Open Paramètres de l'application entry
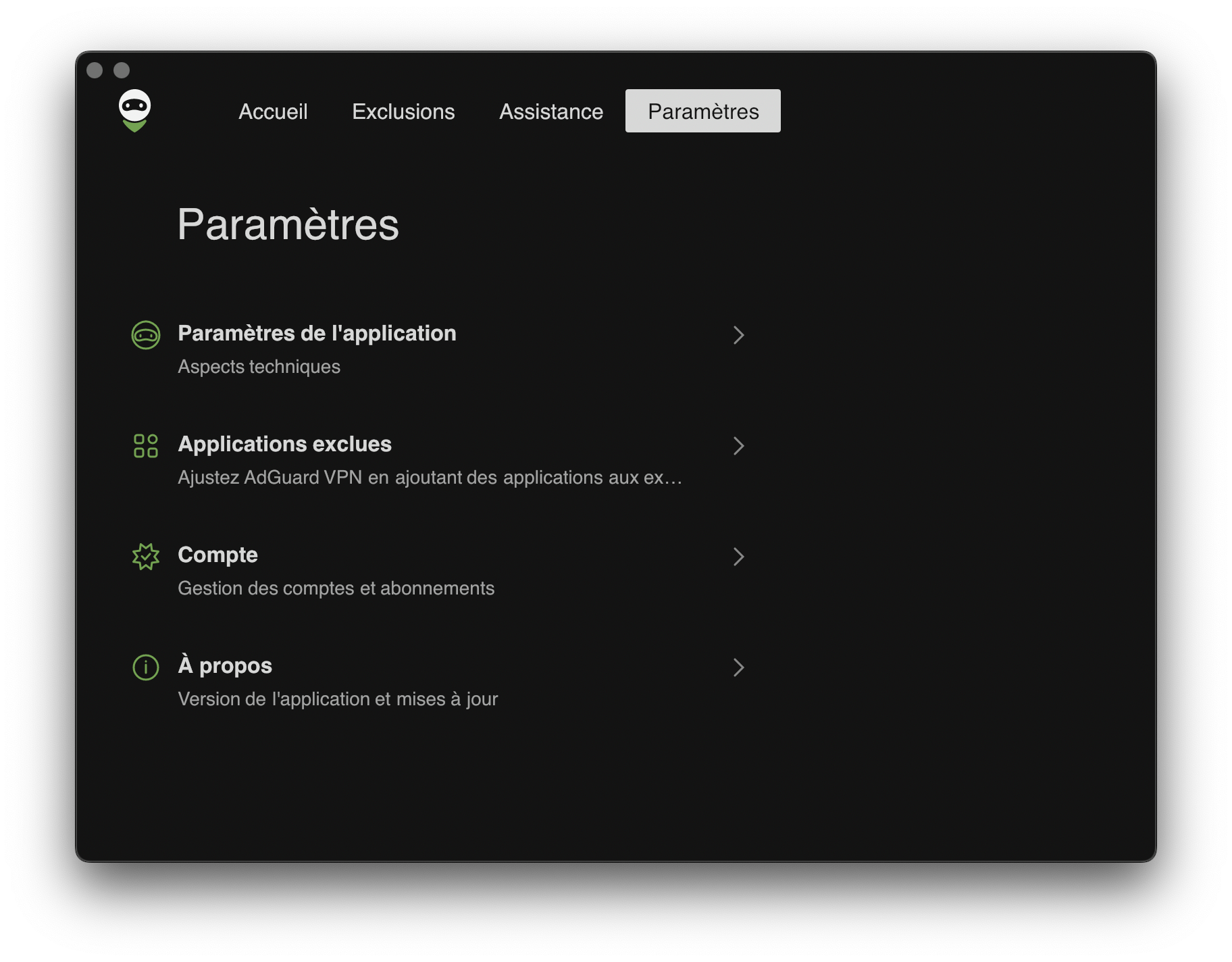The image size is (1232, 962). [x=438, y=349]
